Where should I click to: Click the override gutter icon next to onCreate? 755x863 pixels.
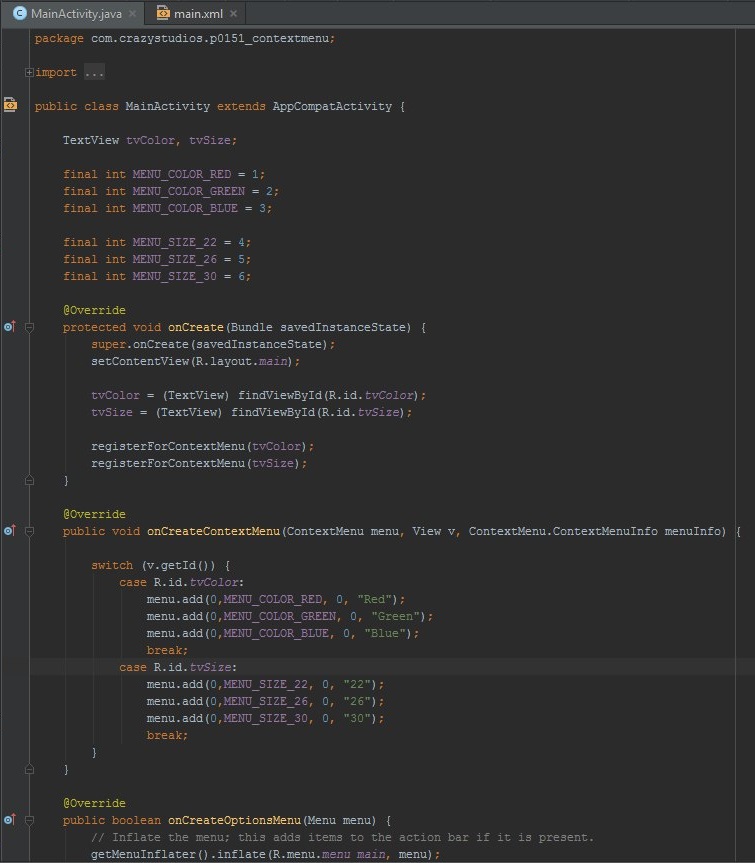(10, 326)
